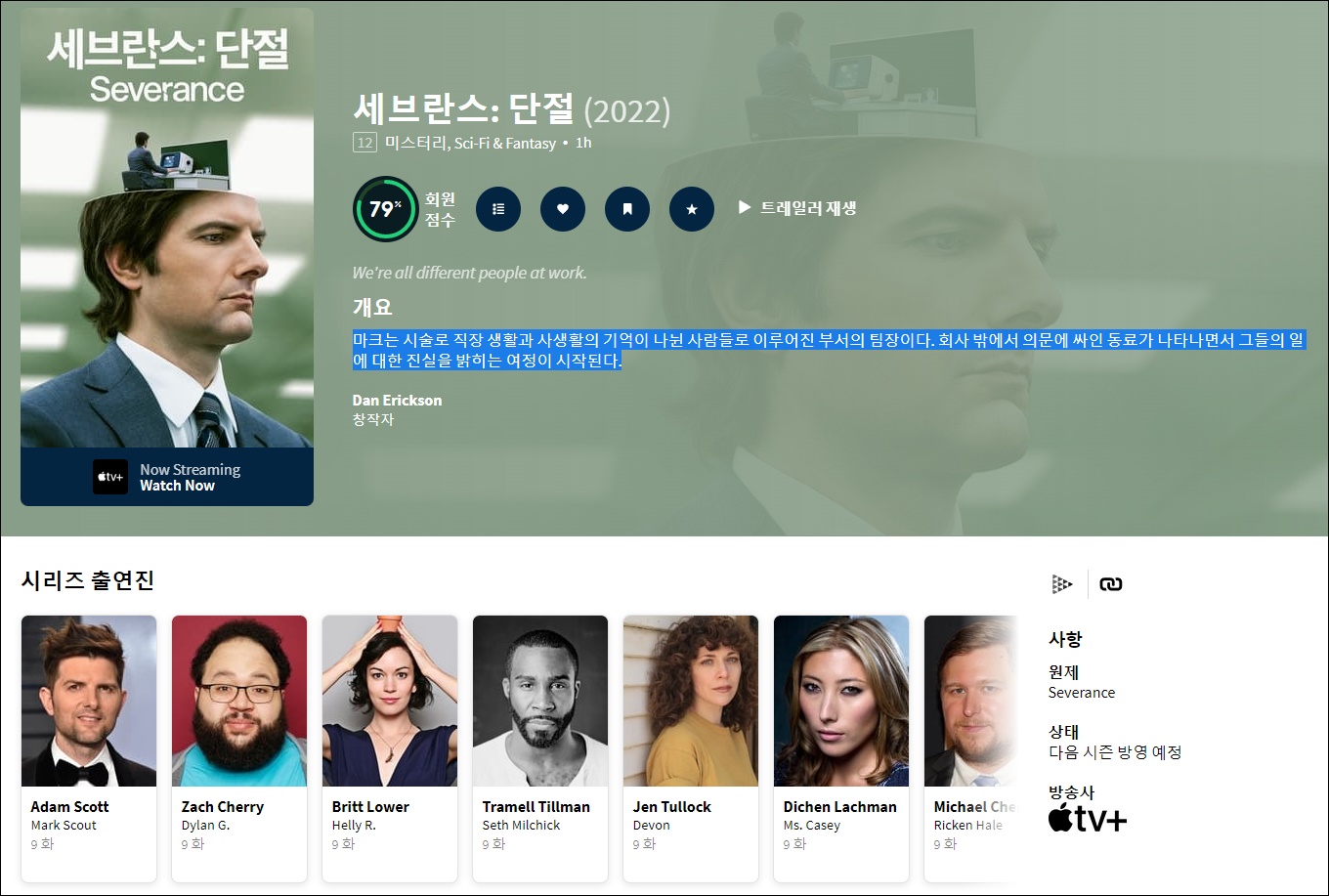Image resolution: width=1329 pixels, height=896 pixels.
Task: Add Severance to a list
Action: click(x=498, y=208)
